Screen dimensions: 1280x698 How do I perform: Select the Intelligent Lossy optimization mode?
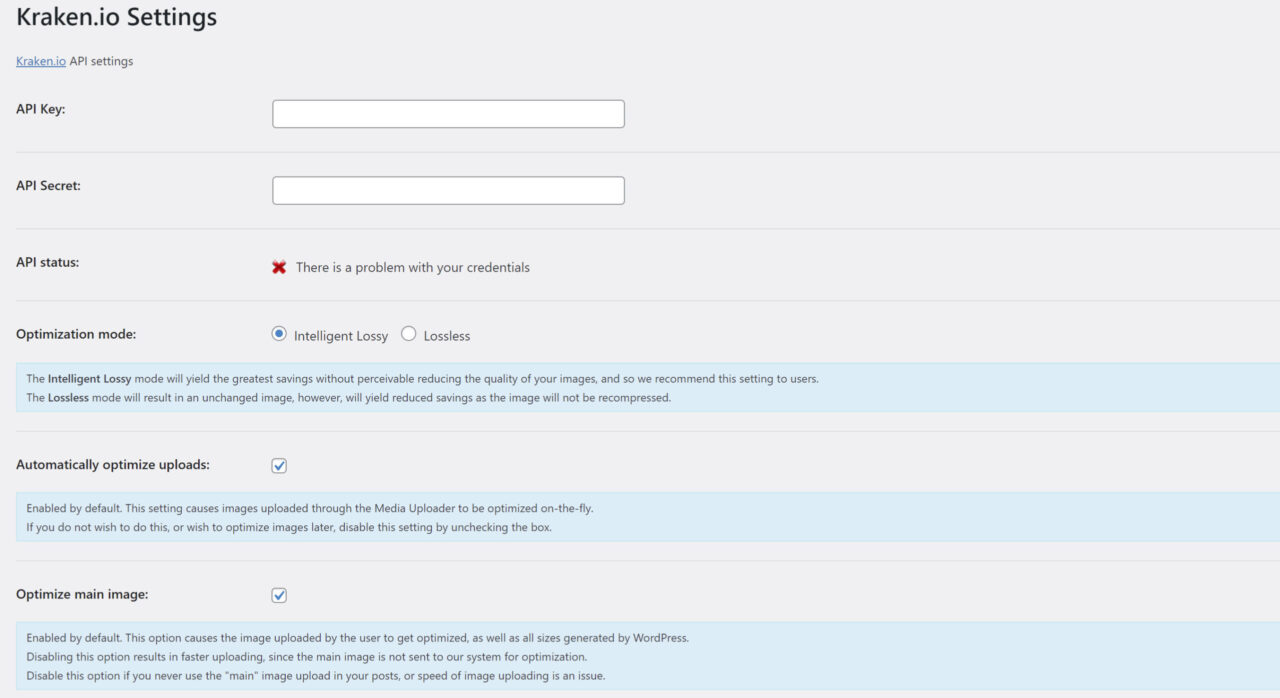(x=279, y=333)
